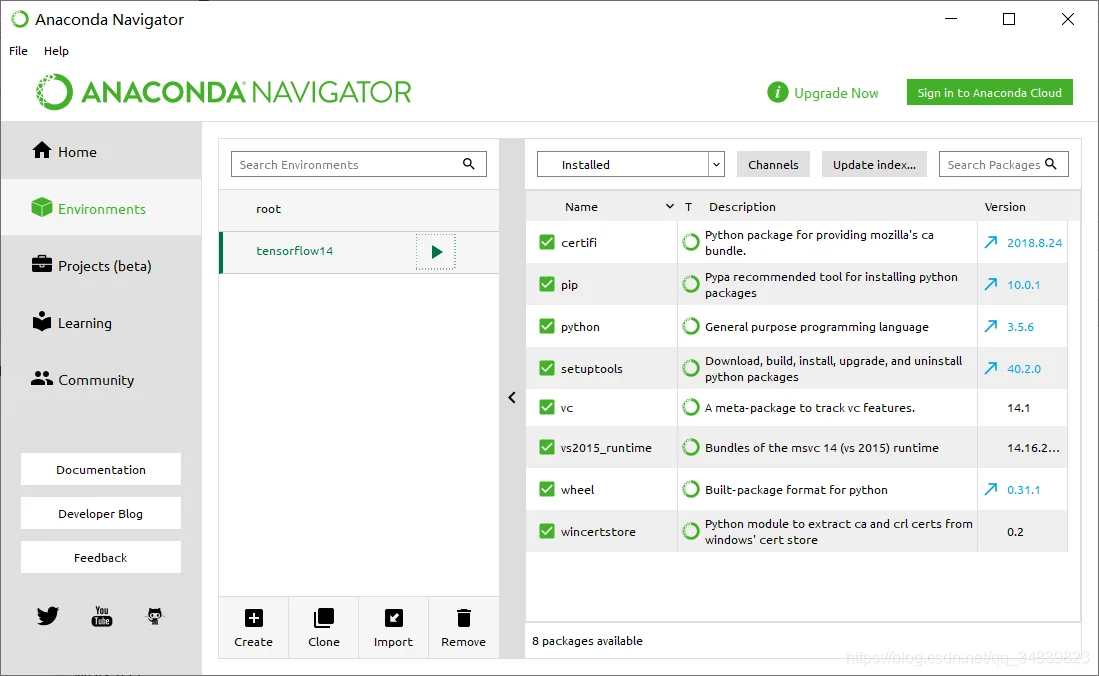Focus the Search Environments field
Image resolution: width=1099 pixels, height=676 pixels.
click(x=359, y=164)
